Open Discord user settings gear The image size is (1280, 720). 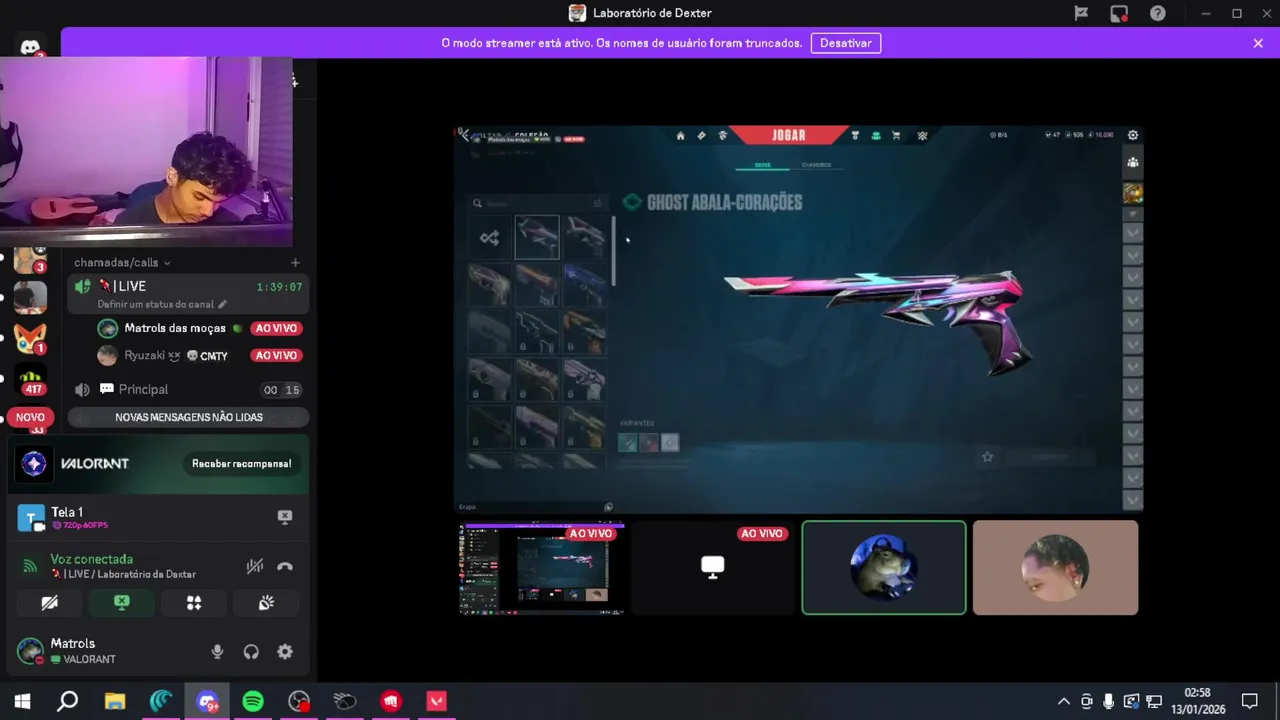tap(285, 652)
